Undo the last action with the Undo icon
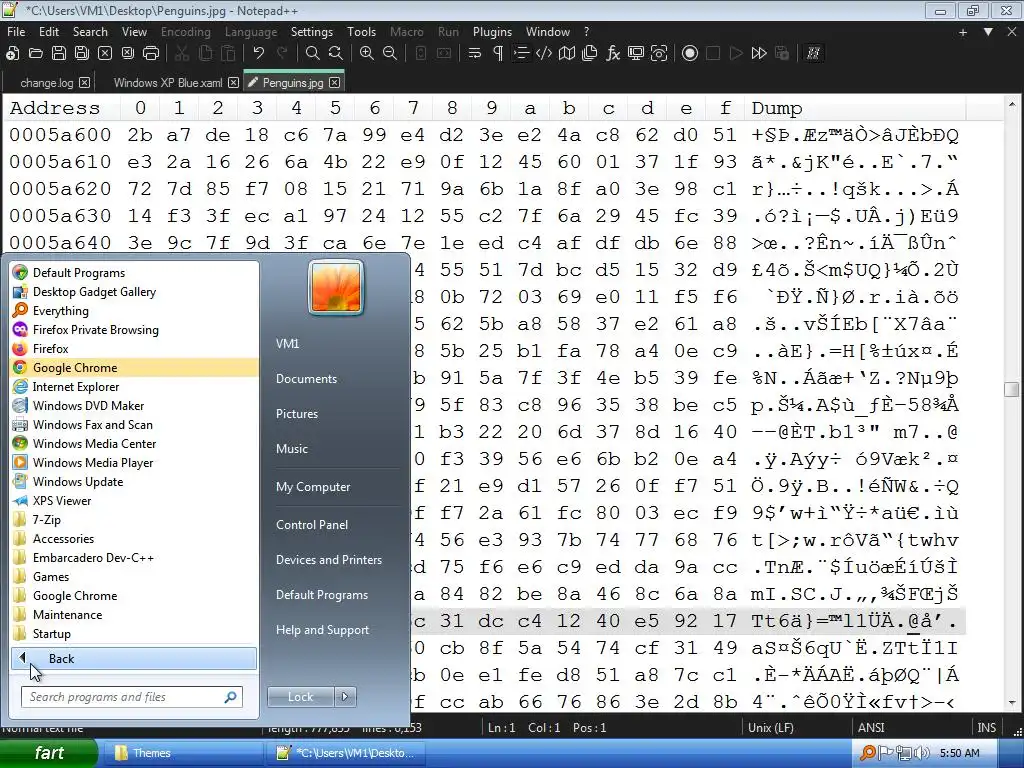 pyautogui.click(x=259, y=54)
